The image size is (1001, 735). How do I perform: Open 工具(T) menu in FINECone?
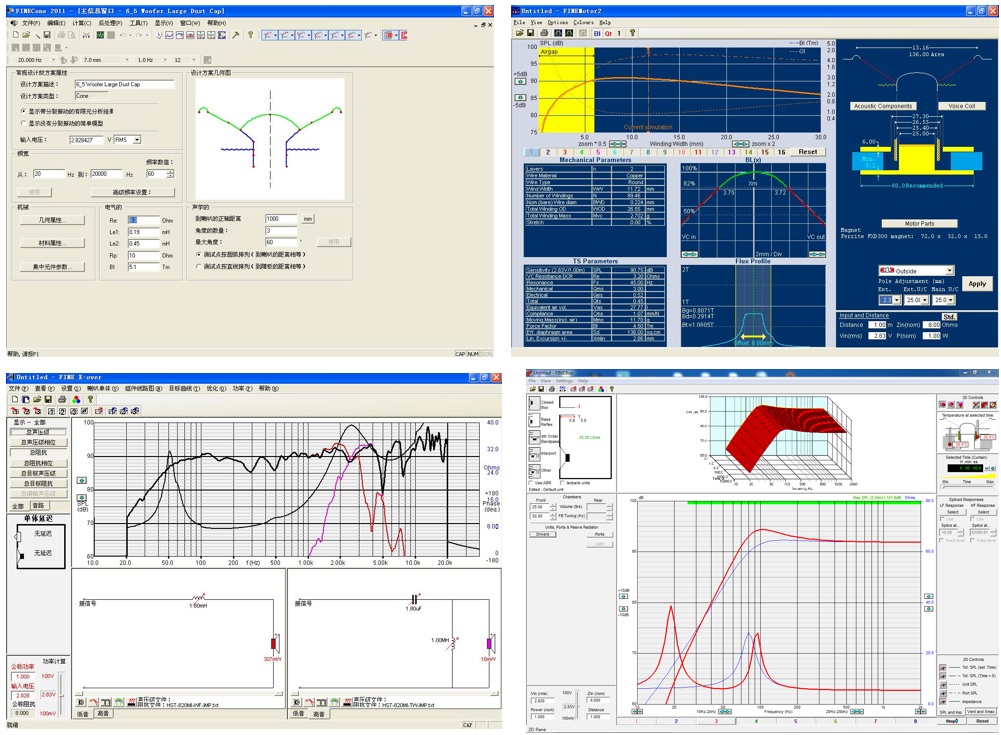pos(139,23)
